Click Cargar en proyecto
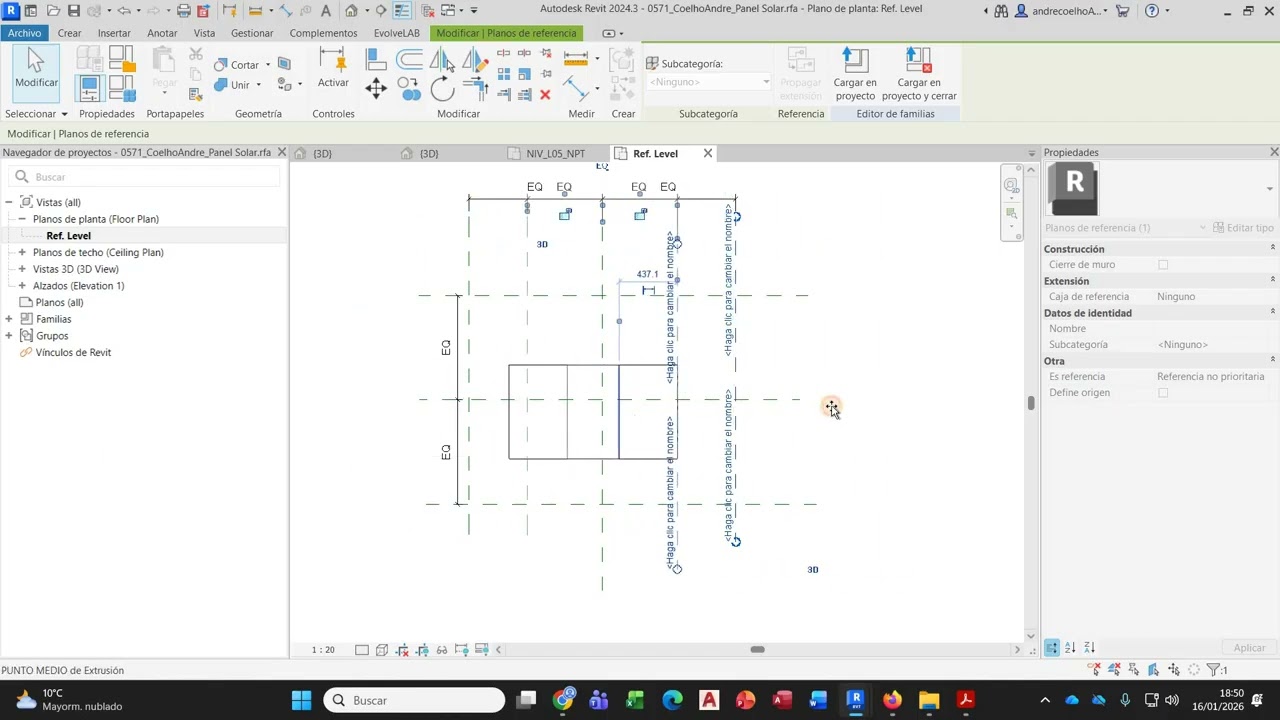 click(855, 74)
